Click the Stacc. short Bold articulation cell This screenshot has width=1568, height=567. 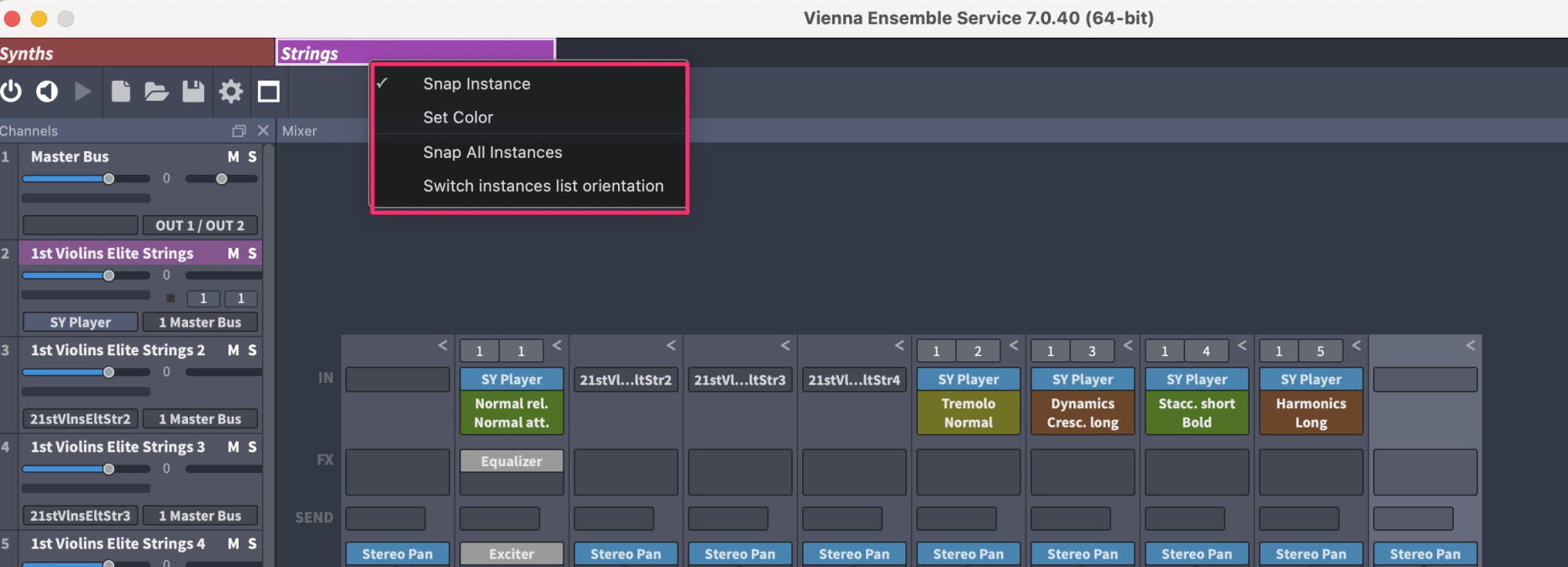[1197, 413]
